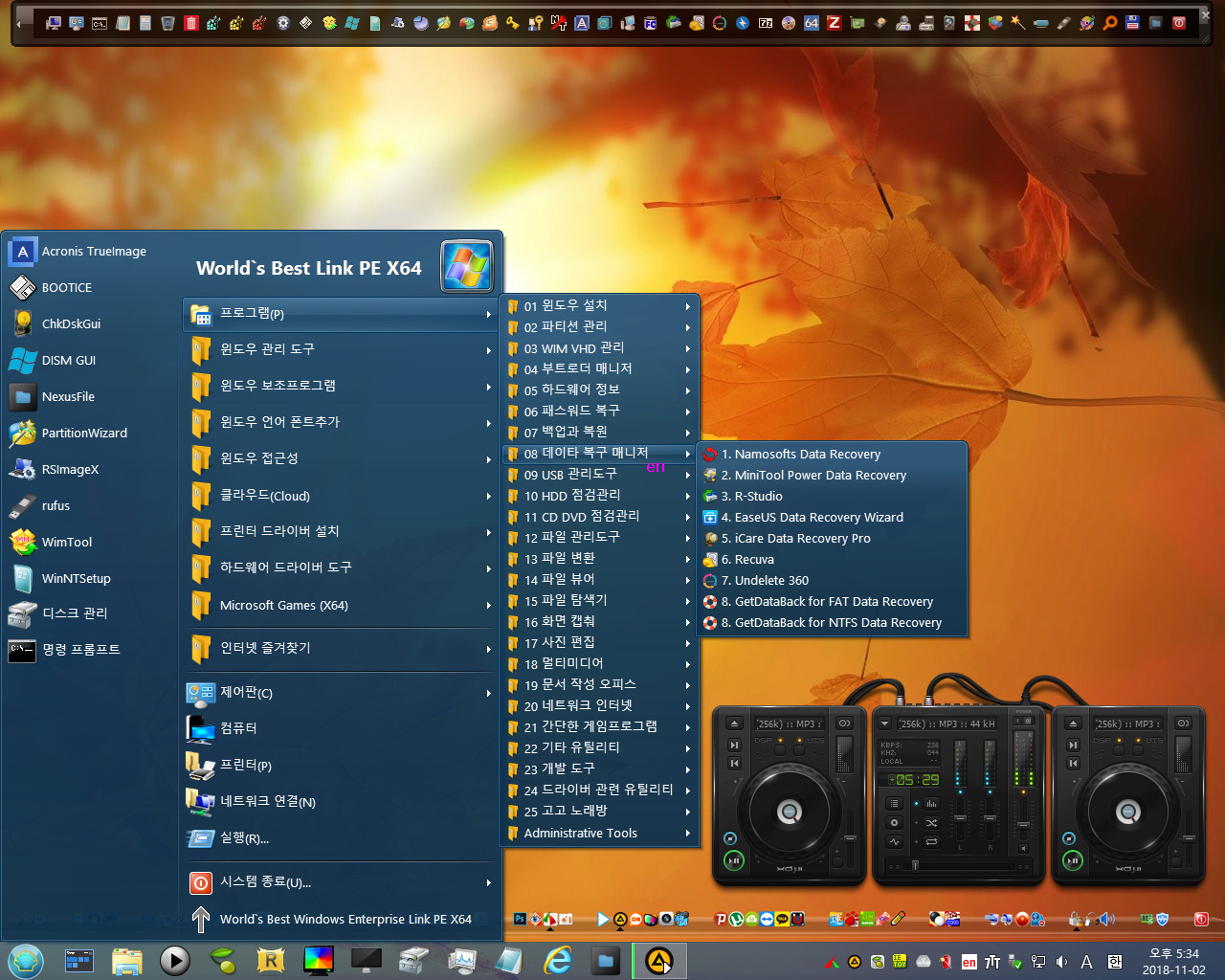Toggle repeat on the player mixer
This screenshot has width=1225, height=980.
[931, 842]
